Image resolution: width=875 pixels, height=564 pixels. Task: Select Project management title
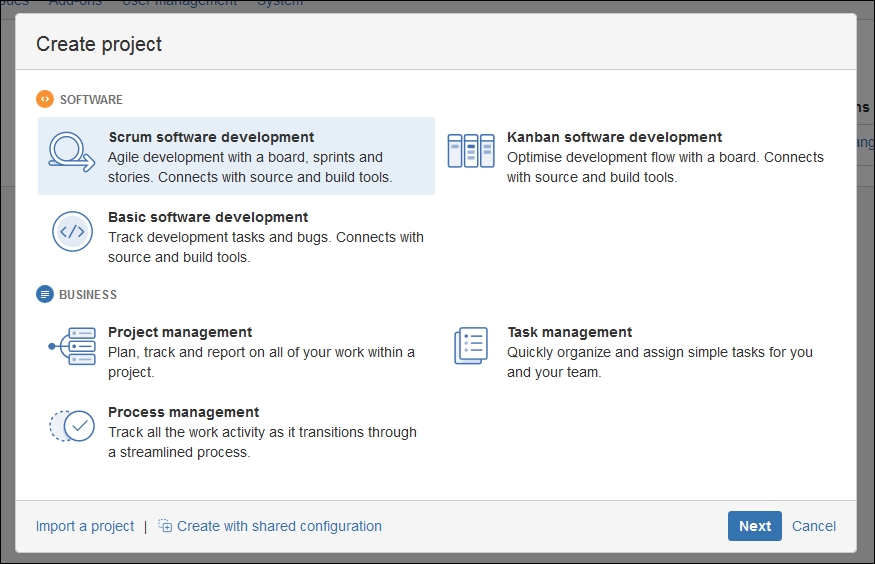click(x=180, y=332)
